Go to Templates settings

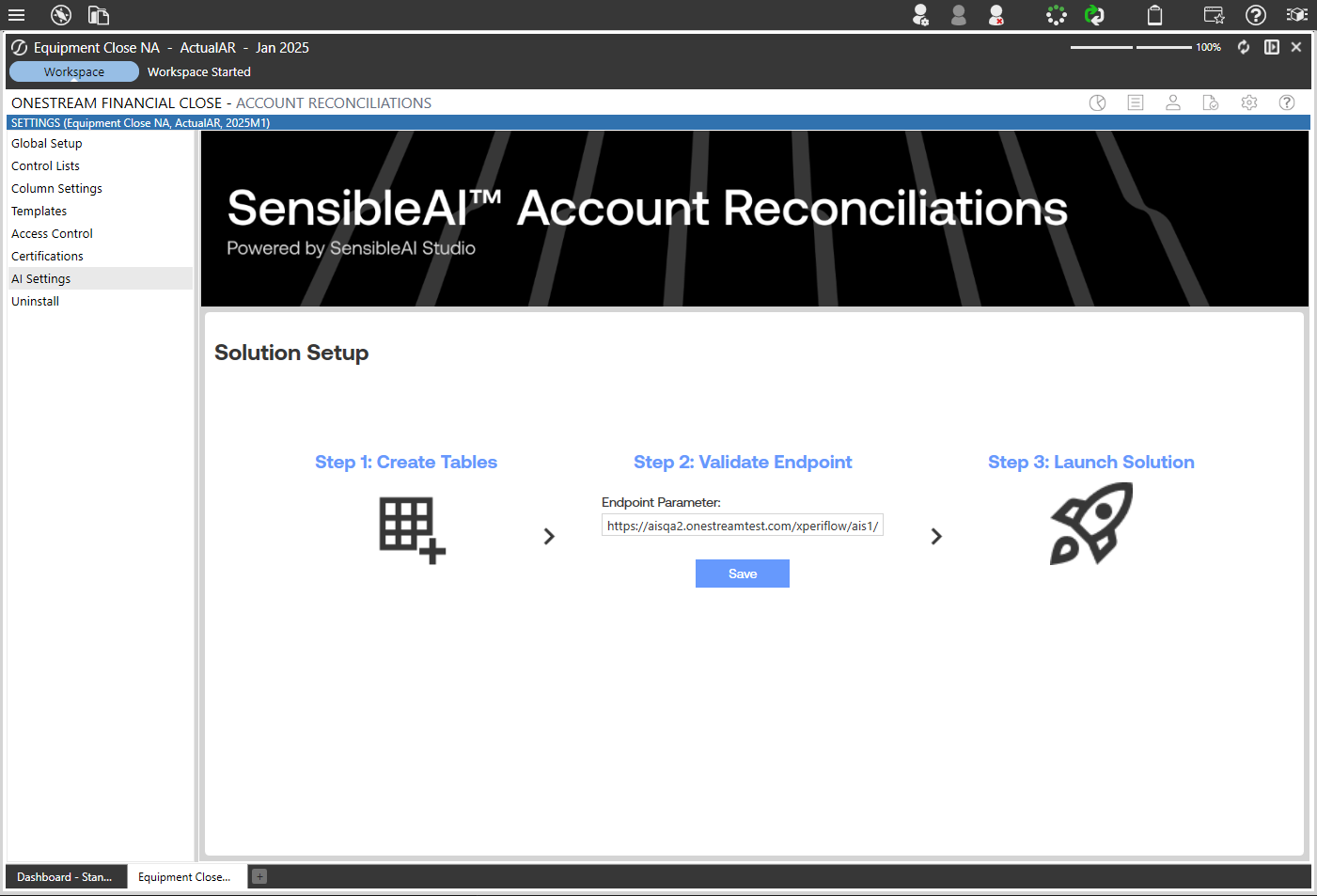coord(100,211)
